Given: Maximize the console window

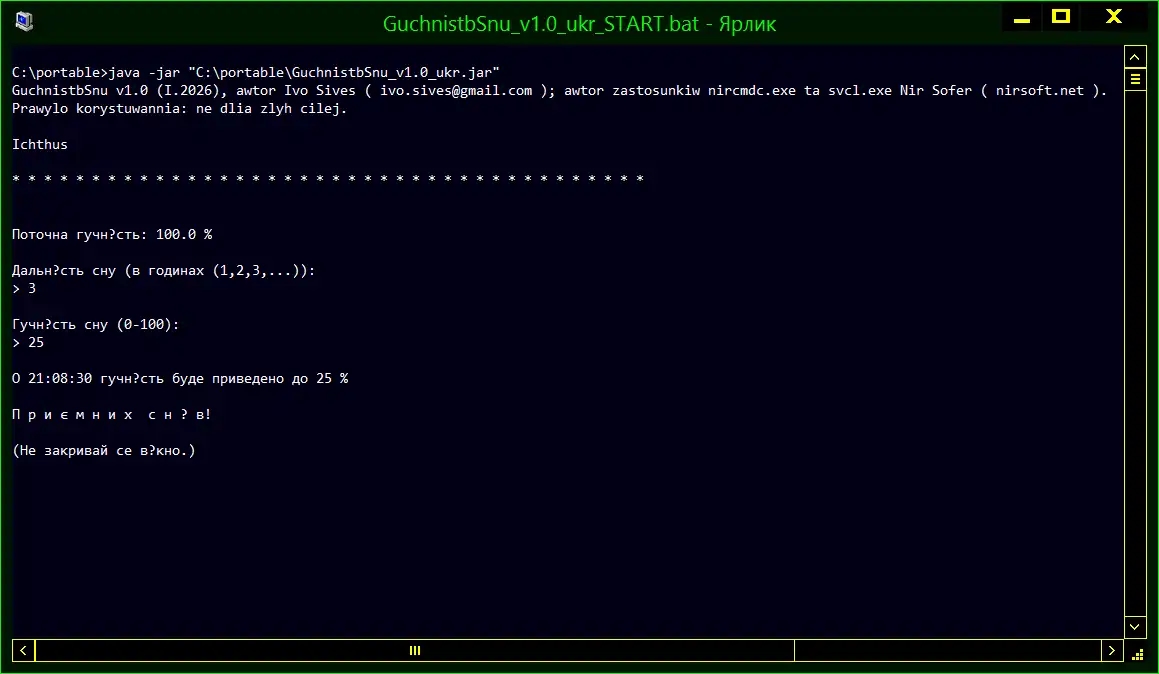Looking at the screenshot, I should [1061, 16].
